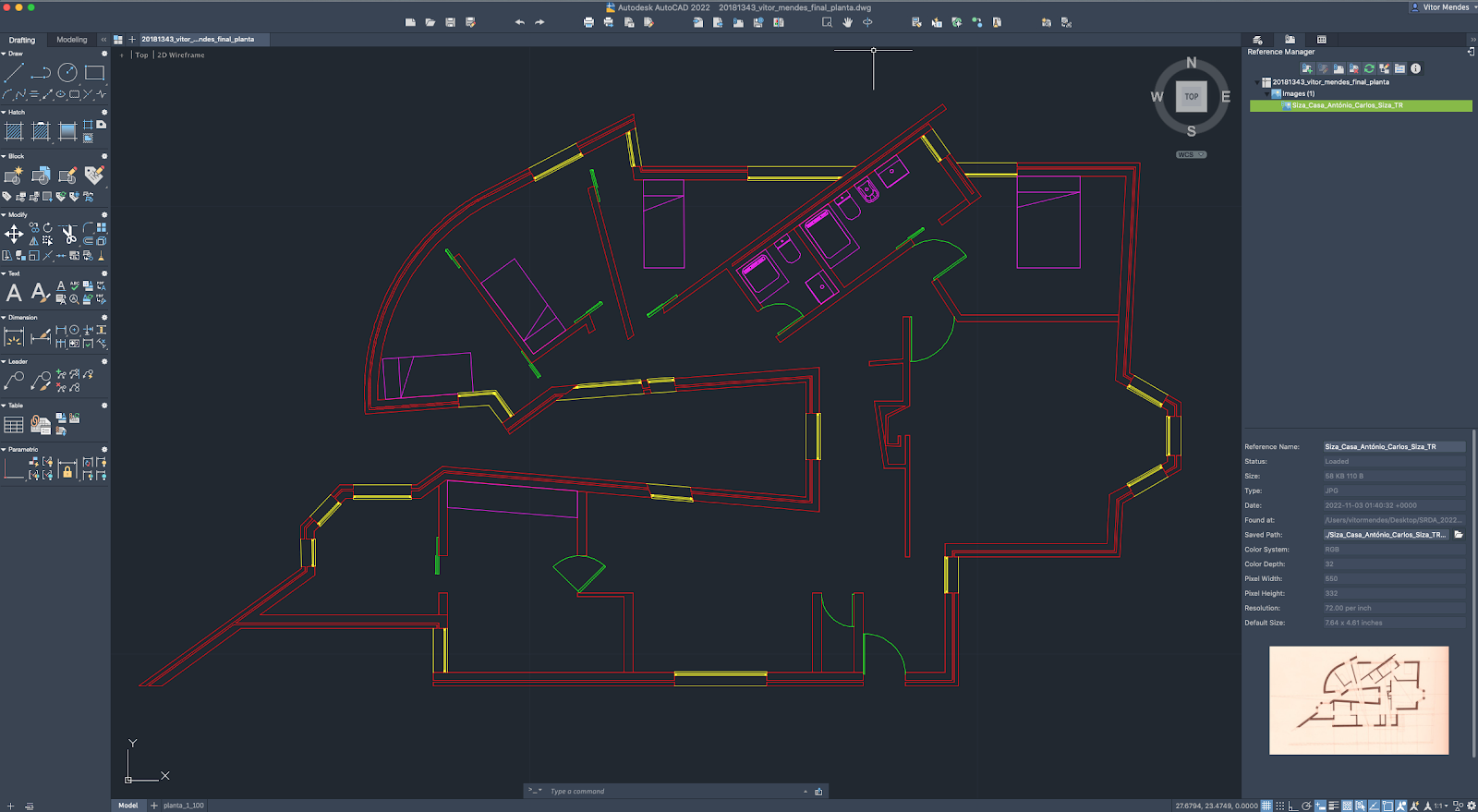The width and height of the screenshot is (1478, 812).
Task: Click the Reference Name value field
Action: click(x=1394, y=446)
